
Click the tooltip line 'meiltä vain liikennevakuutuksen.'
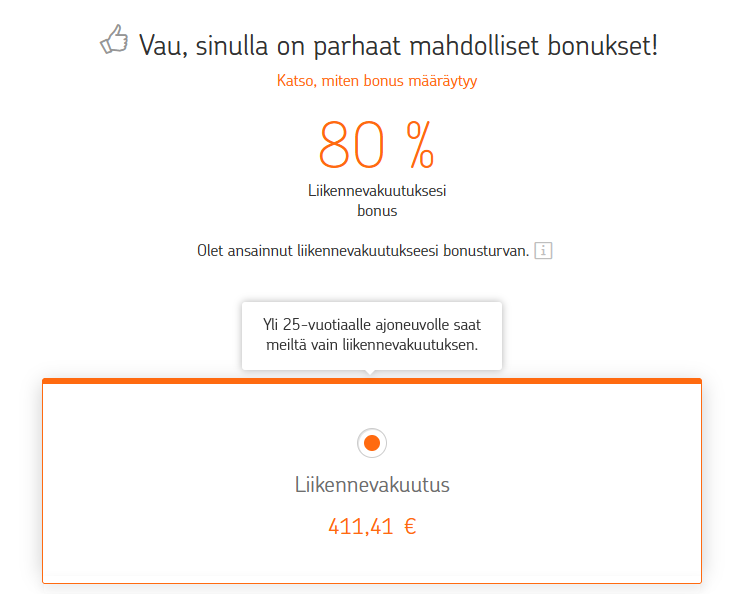tap(371, 345)
